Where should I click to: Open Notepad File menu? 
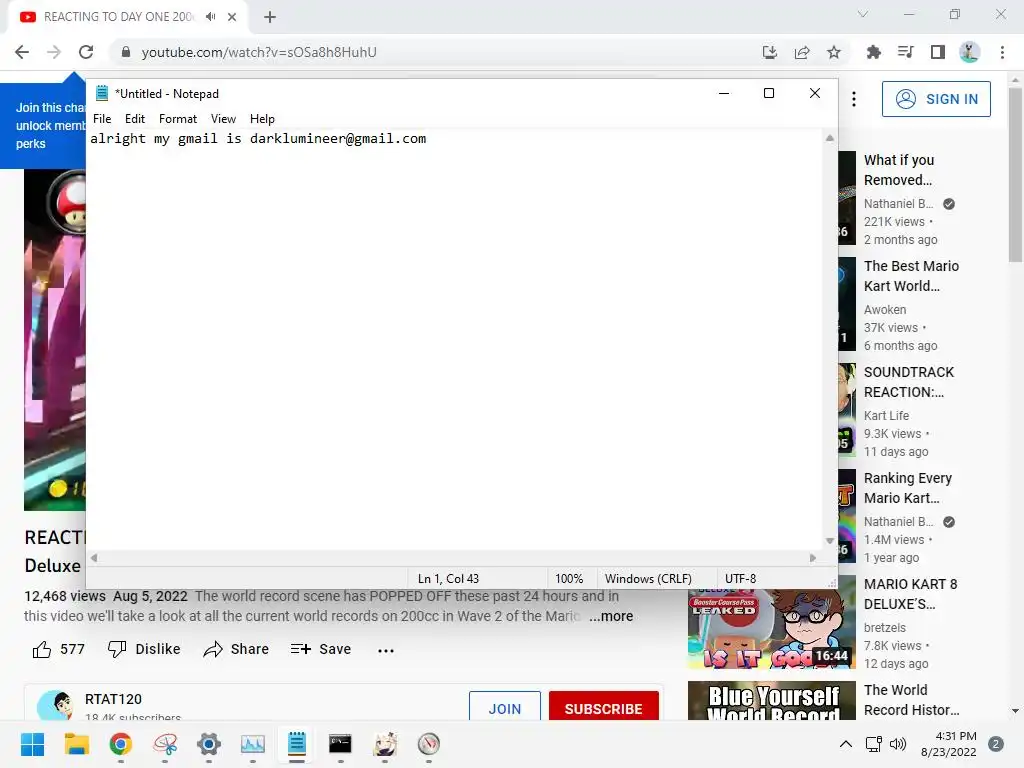click(102, 119)
